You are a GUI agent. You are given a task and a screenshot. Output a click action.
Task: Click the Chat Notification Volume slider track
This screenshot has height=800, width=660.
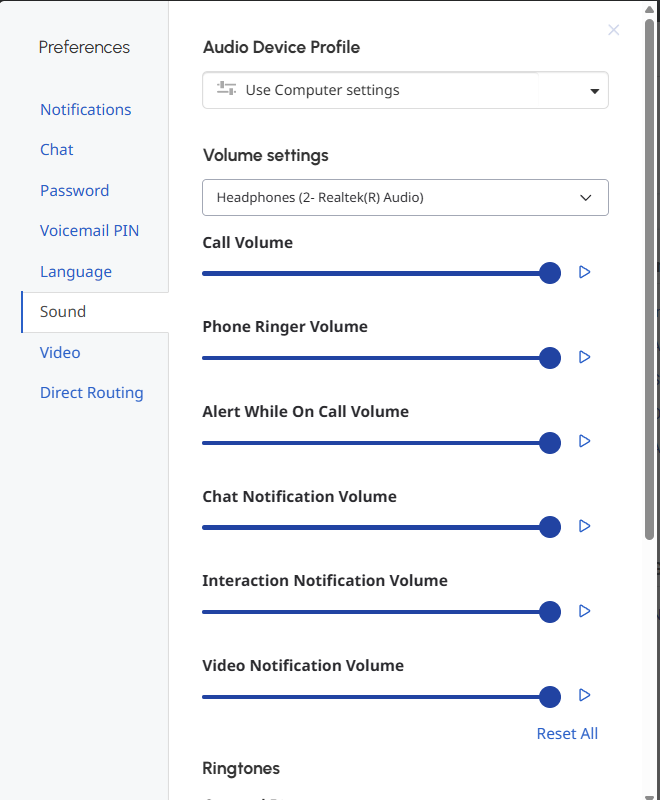pyautogui.click(x=370, y=527)
